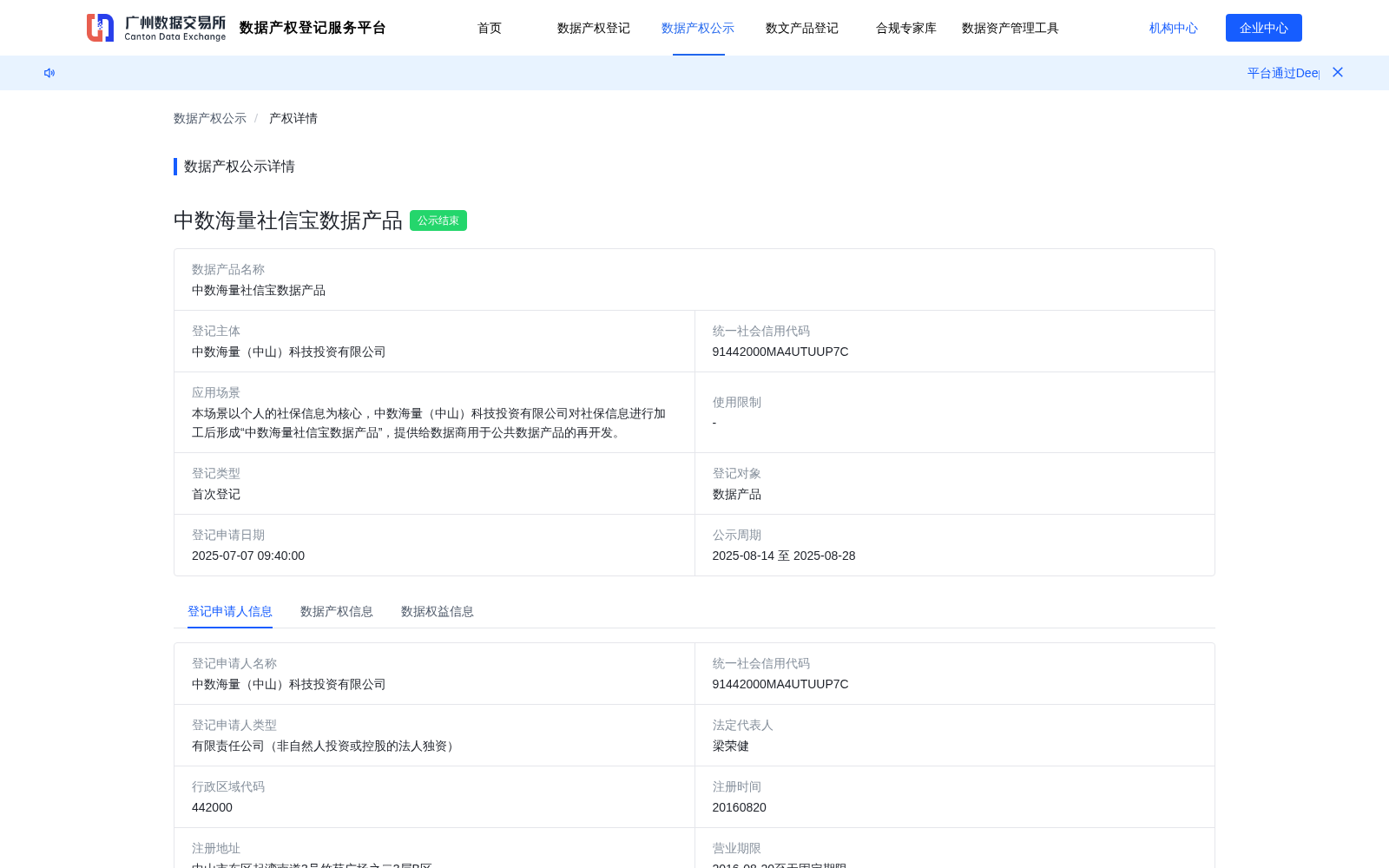Screen dimensions: 1389x868
Task: Click legal representative 梁荣健
Action: [x=731, y=746]
